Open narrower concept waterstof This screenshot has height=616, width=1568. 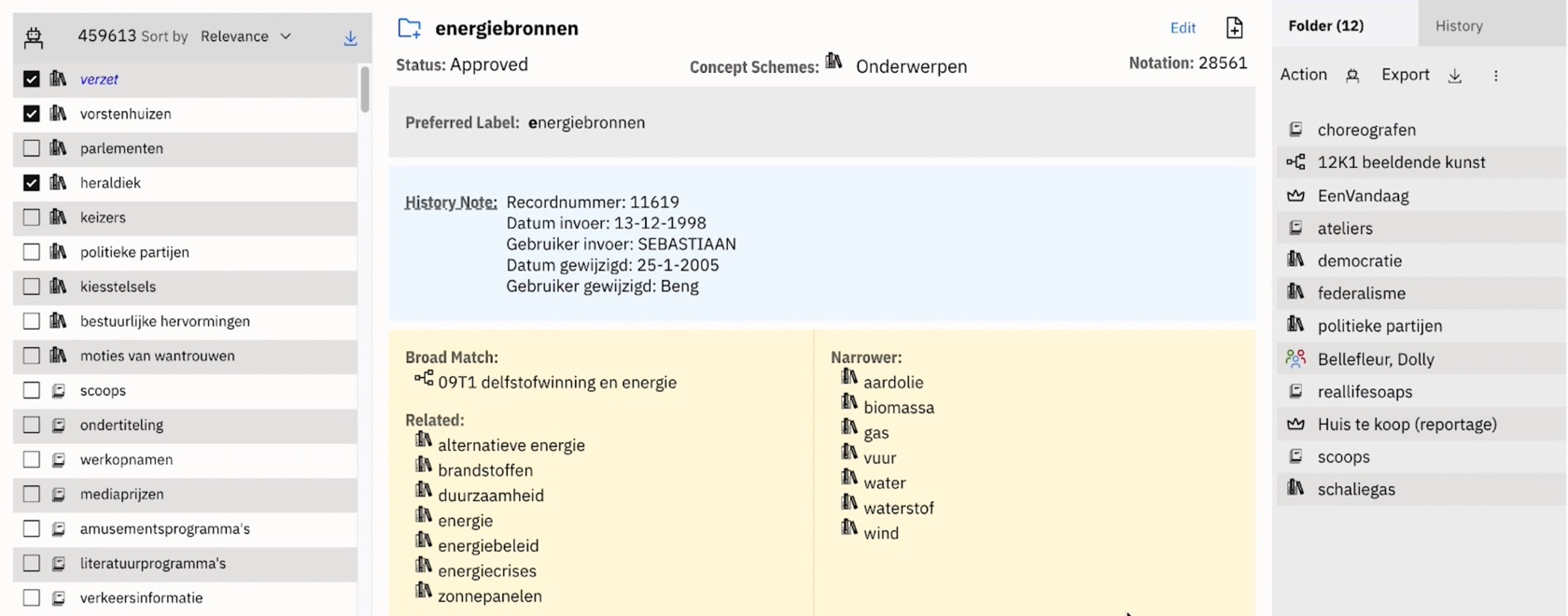[899, 509]
